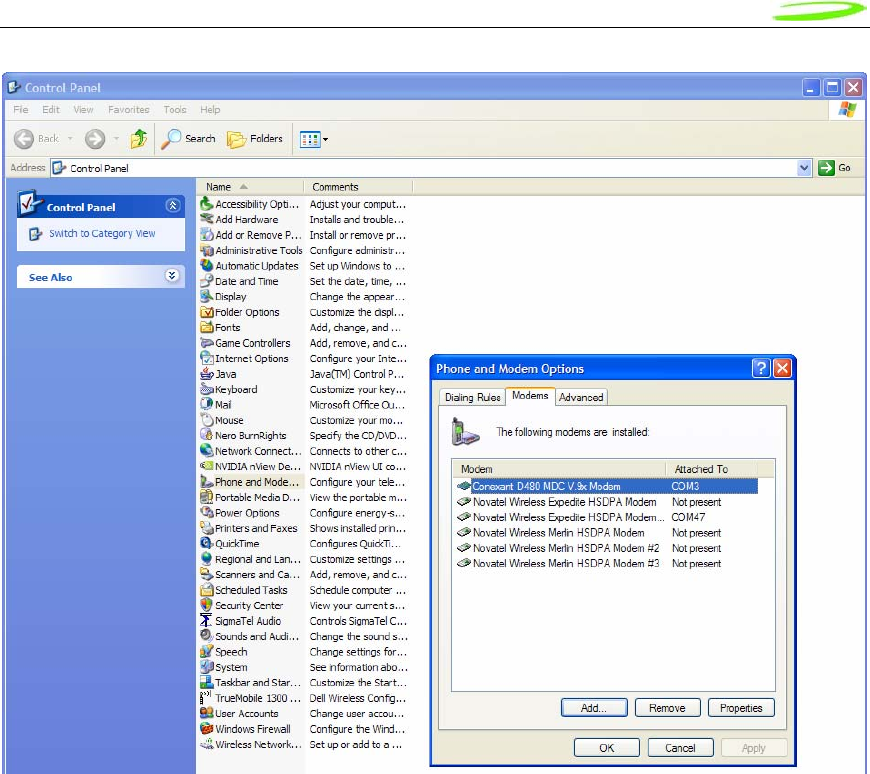870x774 pixels.
Task: Switch to the Advanced tab
Action: [x=581, y=397]
